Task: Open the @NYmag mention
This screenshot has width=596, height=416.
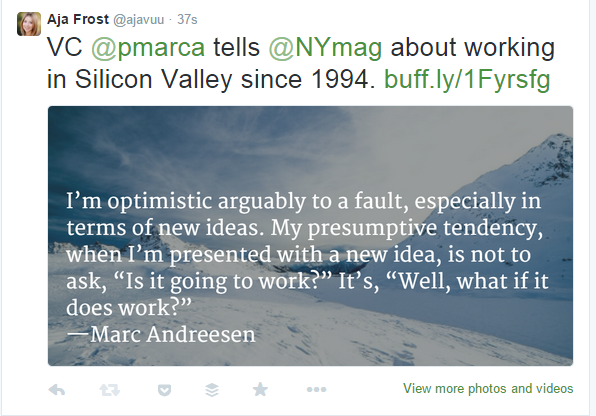Action: [x=325, y=48]
